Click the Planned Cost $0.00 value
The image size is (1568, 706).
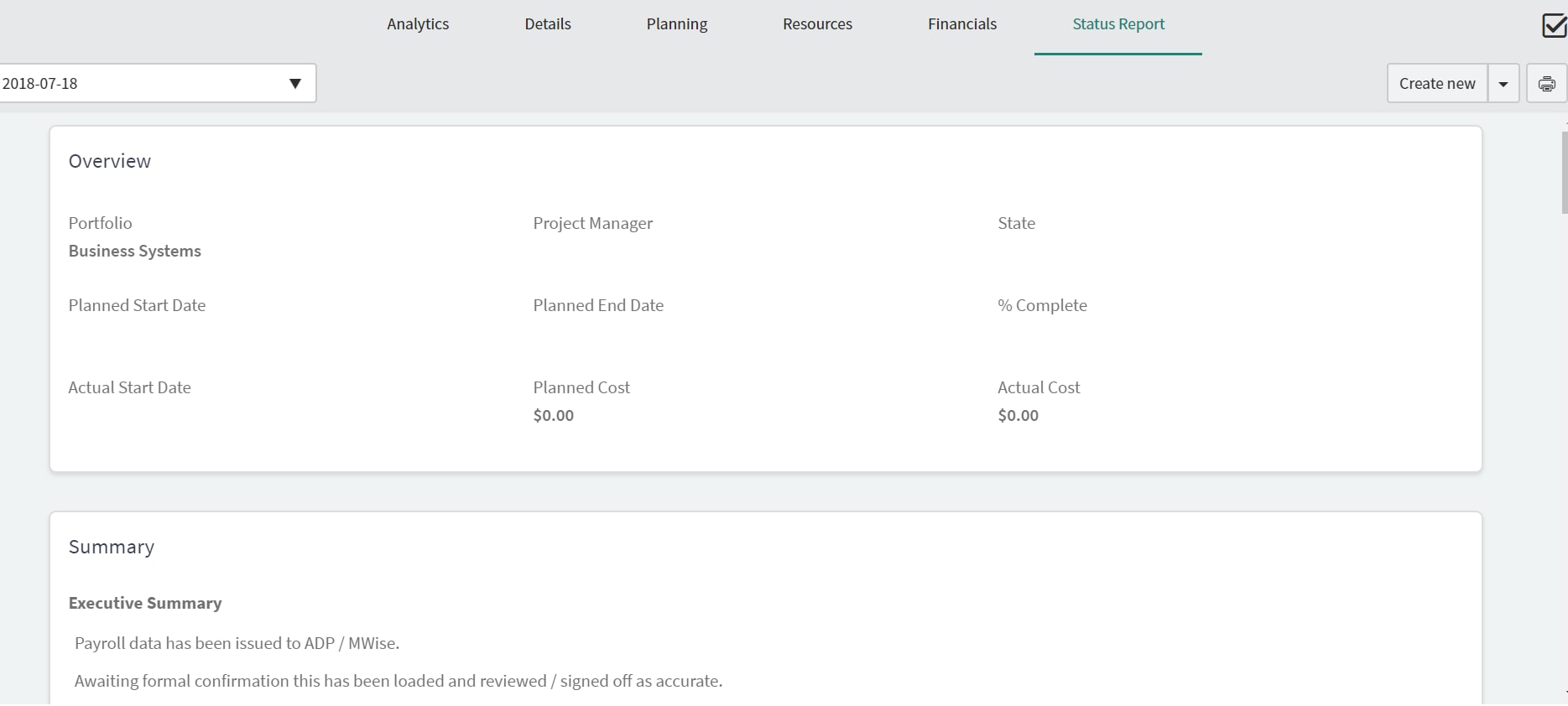(x=554, y=415)
